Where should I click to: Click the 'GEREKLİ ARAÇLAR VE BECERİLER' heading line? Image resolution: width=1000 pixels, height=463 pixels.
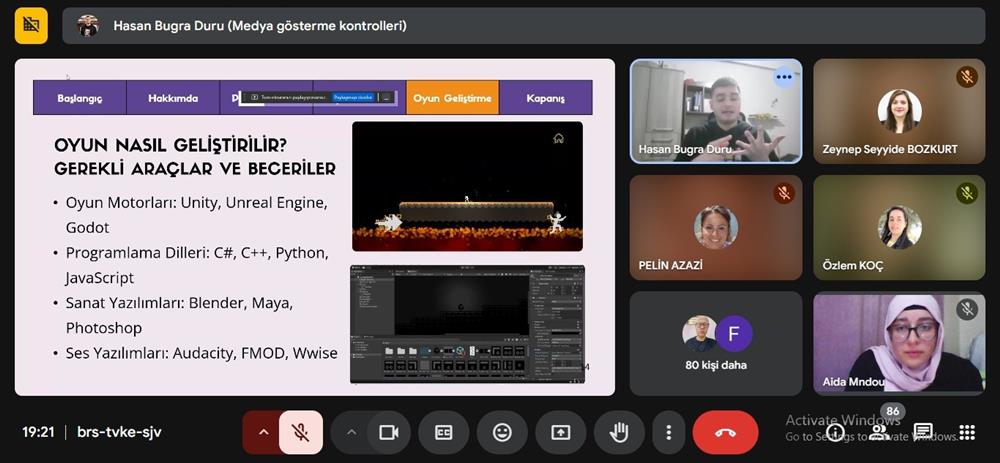coord(195,169)
